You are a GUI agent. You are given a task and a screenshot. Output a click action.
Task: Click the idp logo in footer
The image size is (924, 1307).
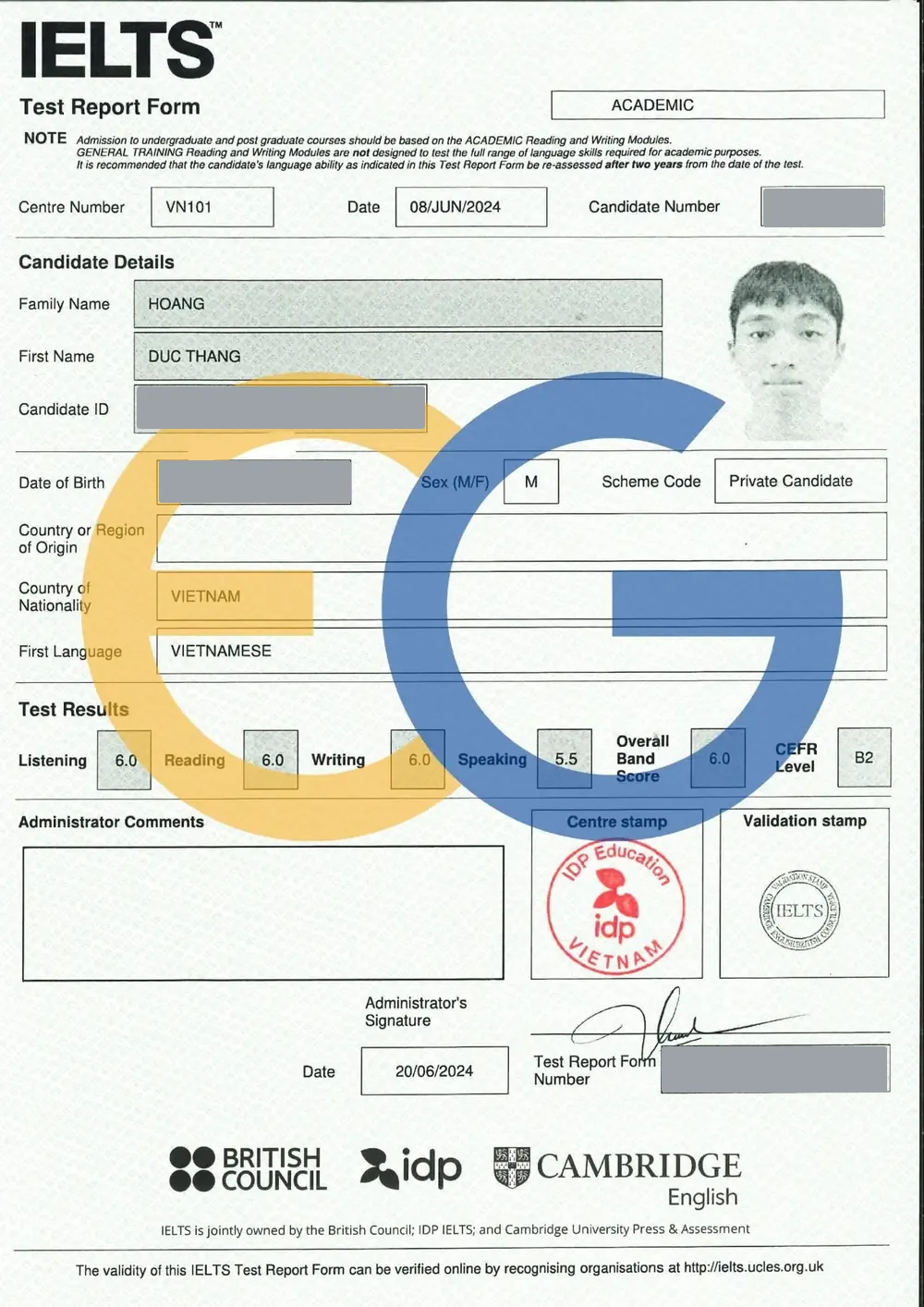click(410, 1168)
